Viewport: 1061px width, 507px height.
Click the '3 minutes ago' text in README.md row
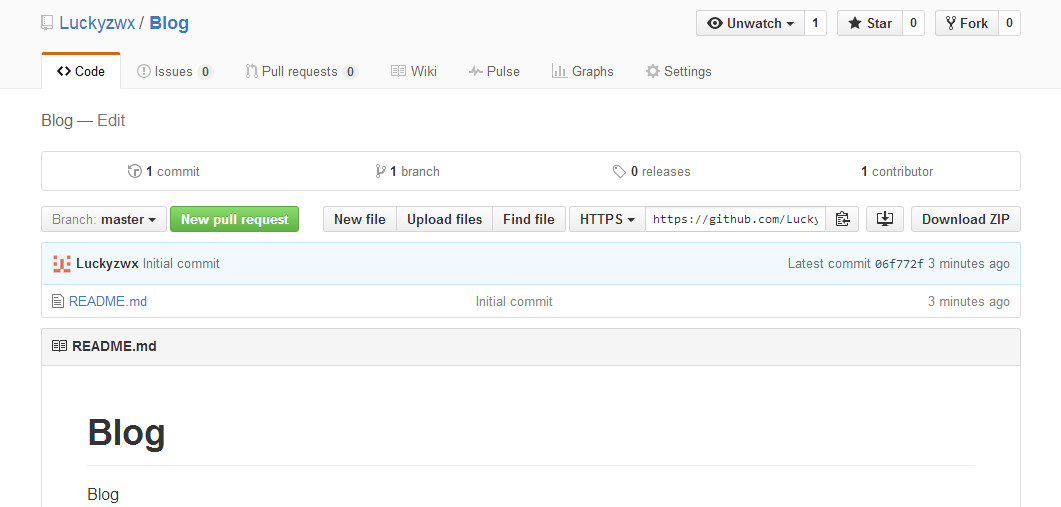point(969,301)
